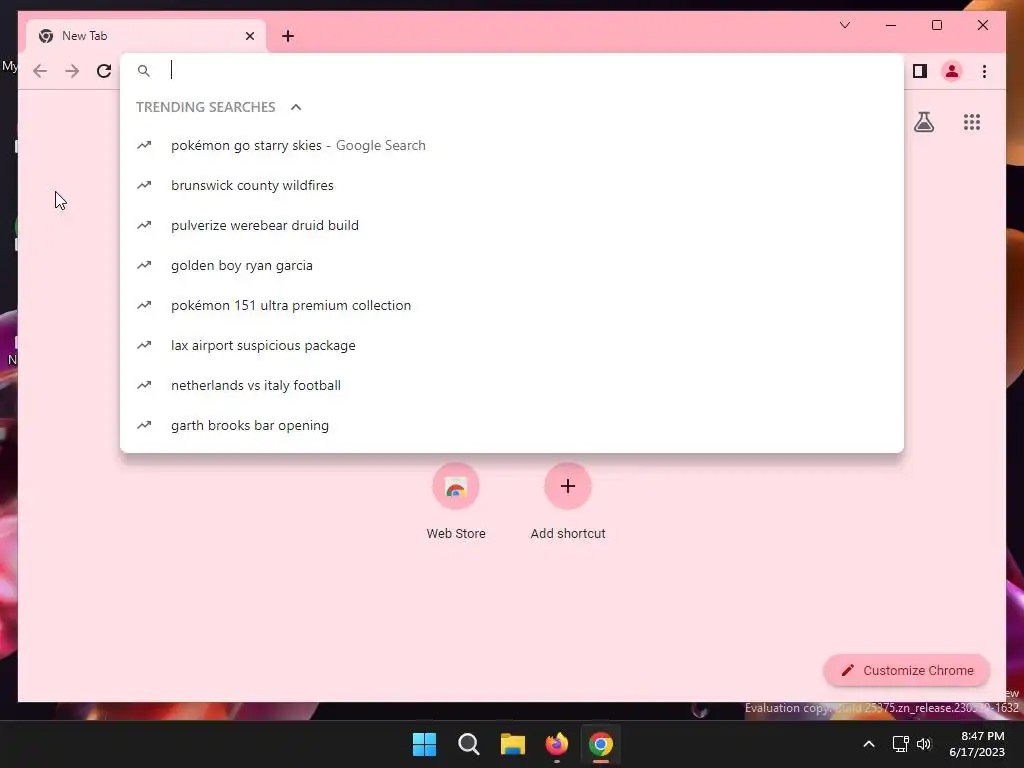
Task: Click the Chrome reload page button
Action: pyautogui.click(x=104, y=71)
